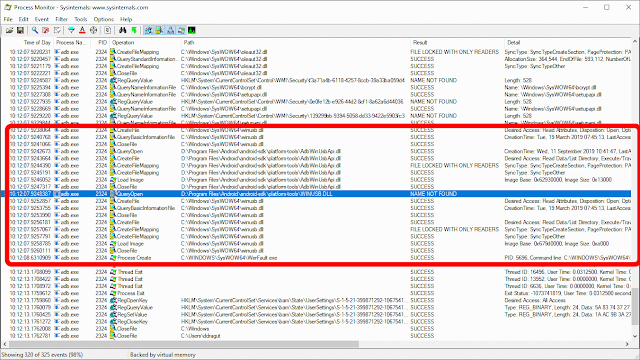Viewport: 640px width, 360px height.
Task: Click the WerFault.exe path cell
Action: tap(229, 258)
